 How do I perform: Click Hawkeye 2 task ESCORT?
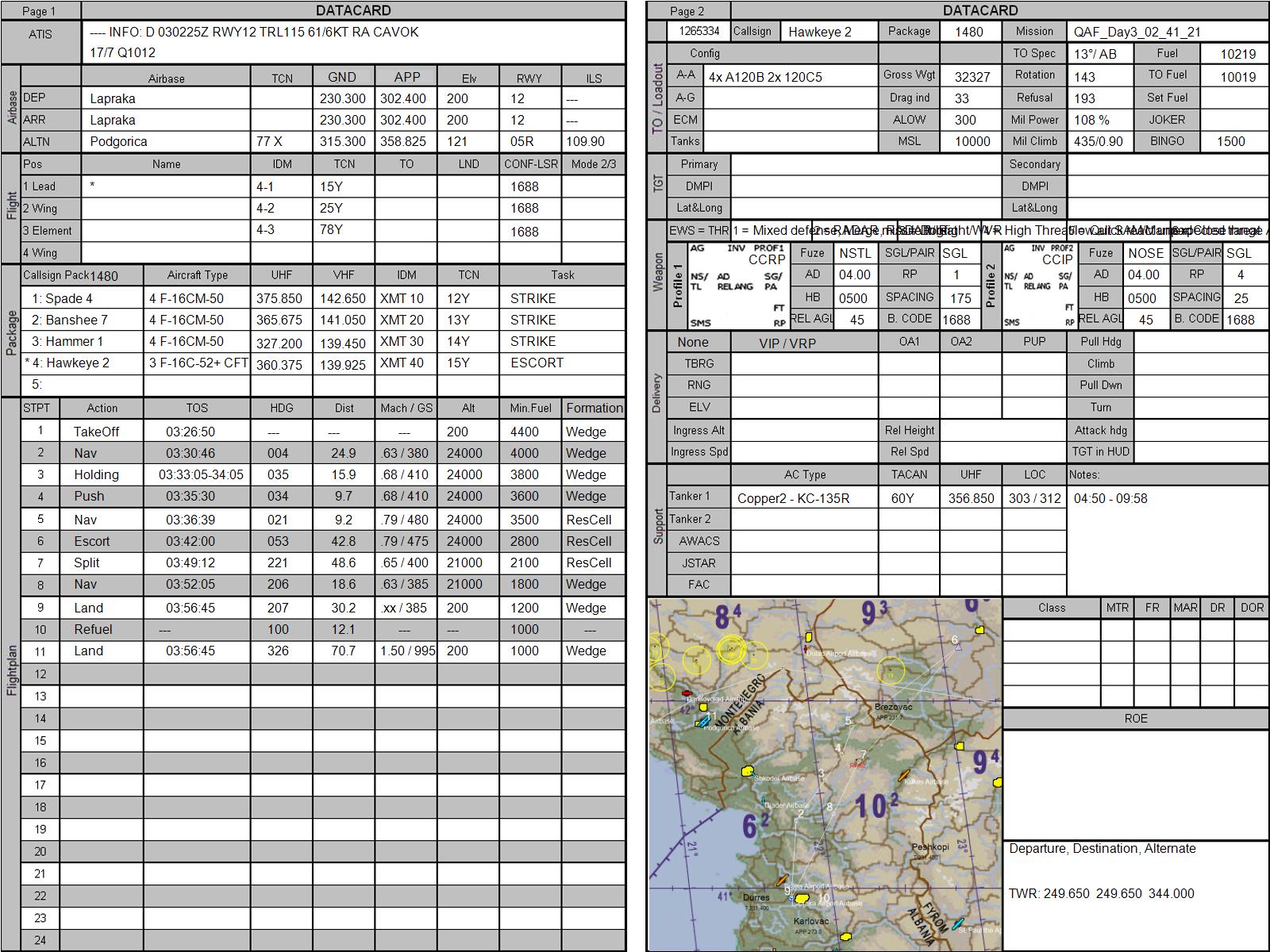pos(537,363)
